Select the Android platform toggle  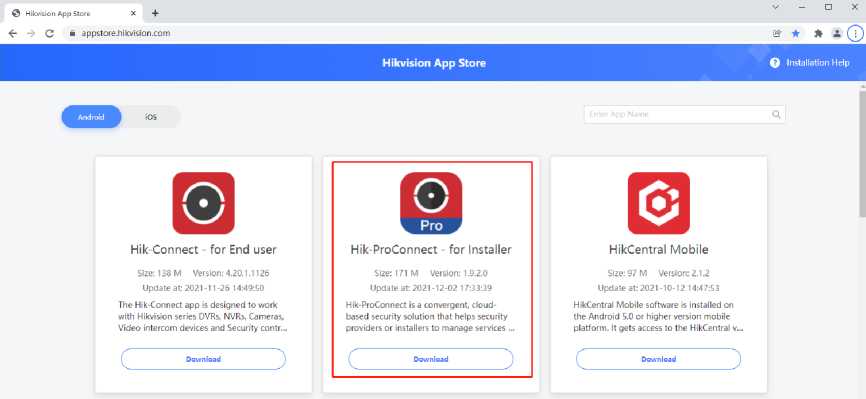91,117
